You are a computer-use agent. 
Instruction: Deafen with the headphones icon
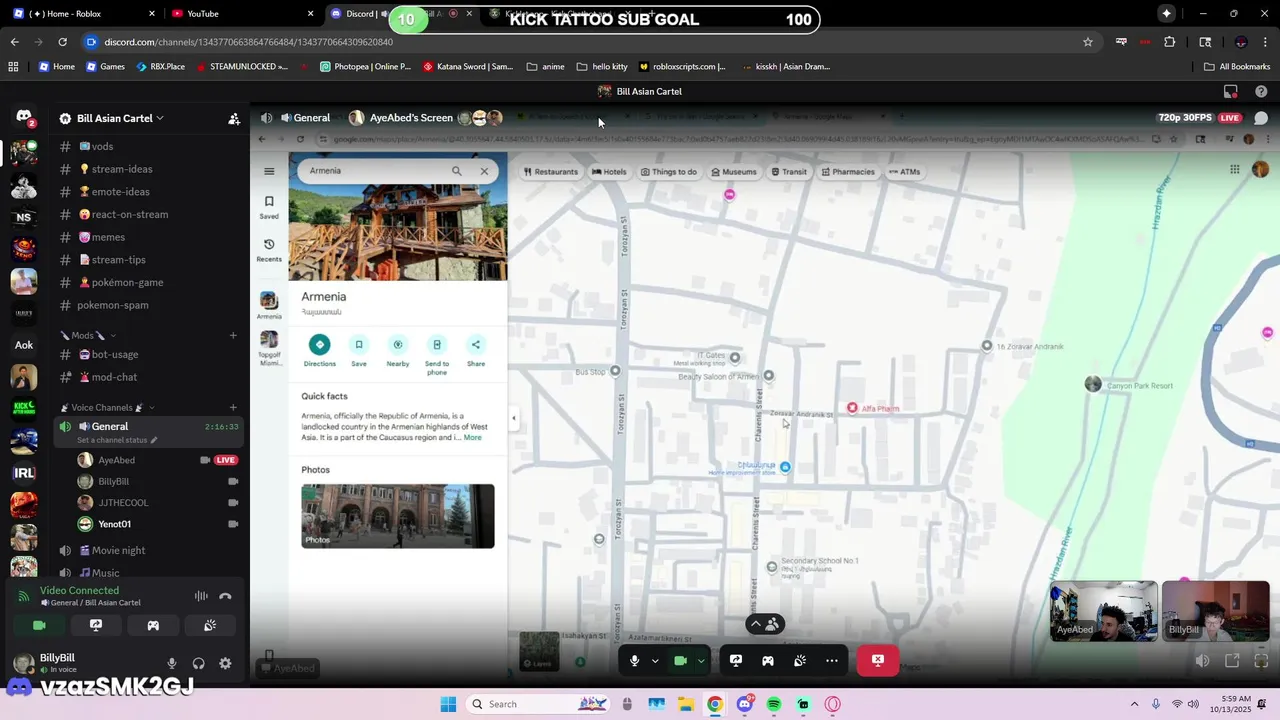(x=198, y=663)
